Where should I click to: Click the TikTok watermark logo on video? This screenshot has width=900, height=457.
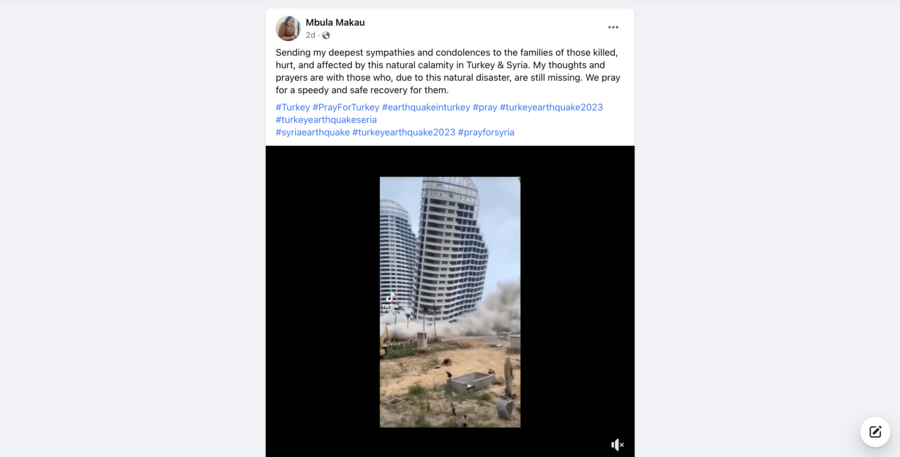click(x=390, y=297)
